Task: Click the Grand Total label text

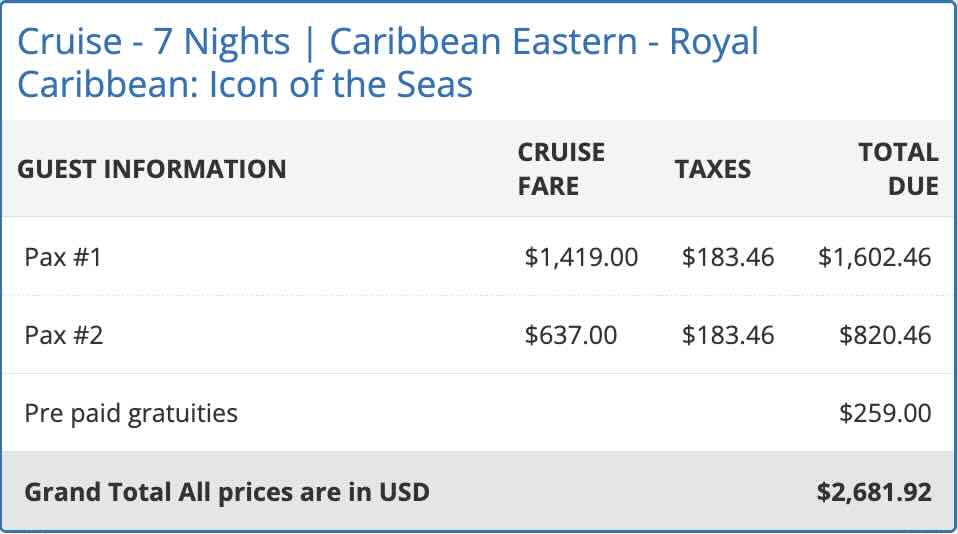Action: (226, 492)
